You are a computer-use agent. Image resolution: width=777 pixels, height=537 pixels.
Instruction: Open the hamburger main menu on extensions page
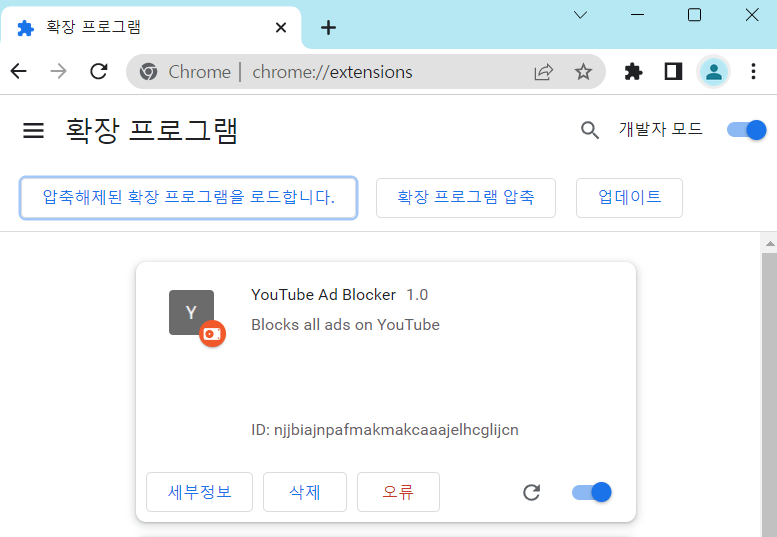pyautogui.click(x=33, y=130)
